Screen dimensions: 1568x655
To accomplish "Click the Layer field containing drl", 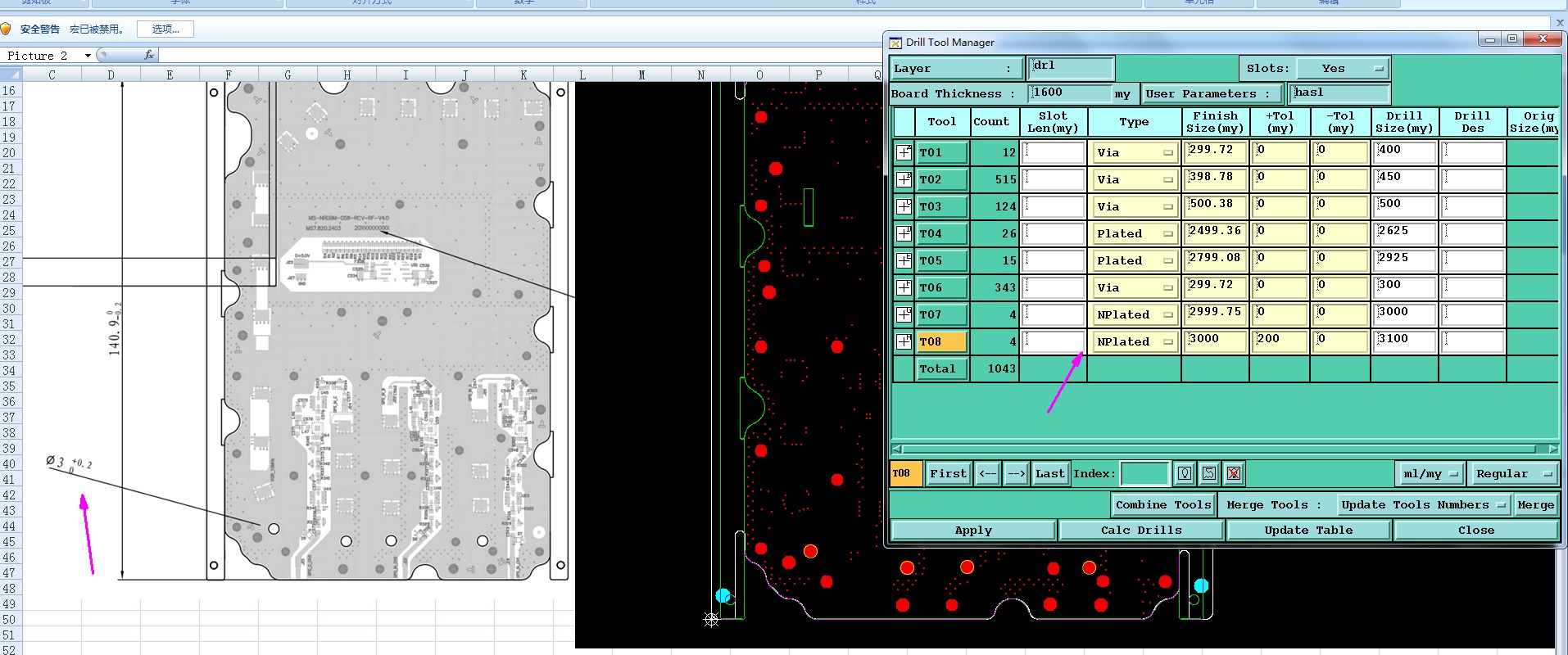I will (x=1072, y=68).
